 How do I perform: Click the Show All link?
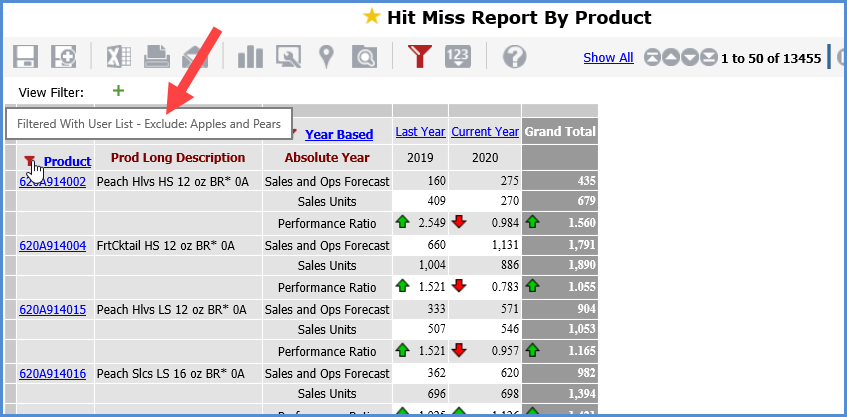point(608,58)
